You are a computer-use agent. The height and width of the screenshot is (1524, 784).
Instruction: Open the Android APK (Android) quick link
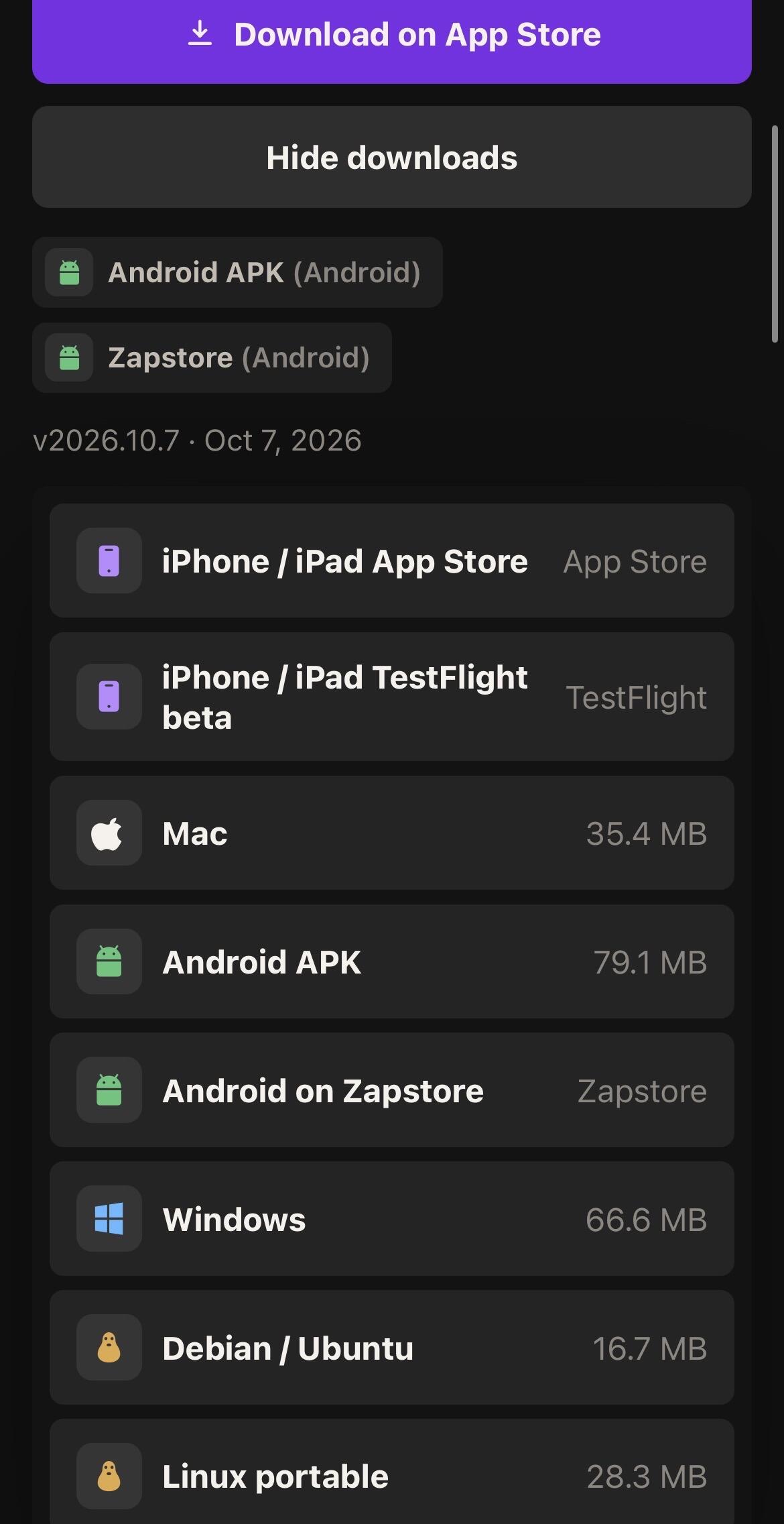pos(237,272)
